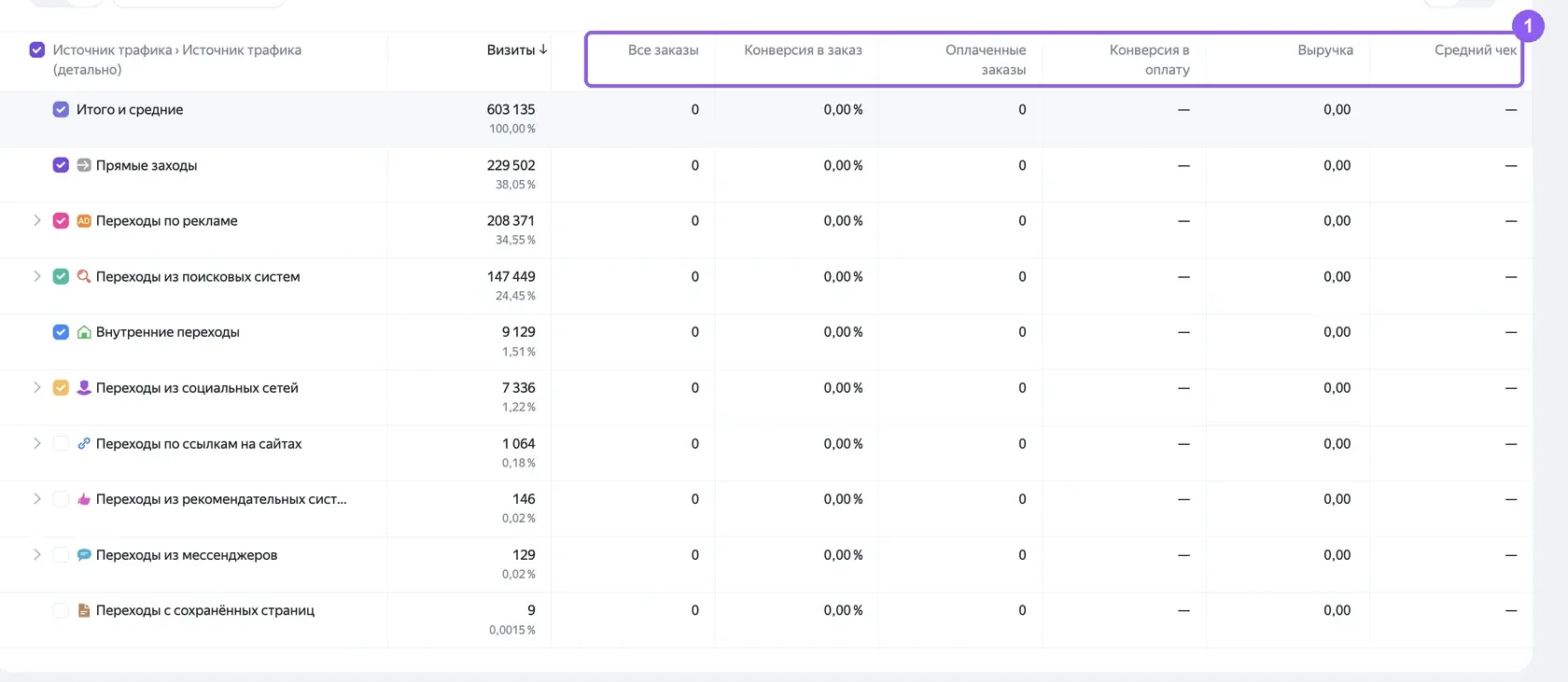Image resolution: width=1568 pixels, height=682 pixels.
Task: Expand the Переходы по рекламе row
Action: (x=37, y=220)
